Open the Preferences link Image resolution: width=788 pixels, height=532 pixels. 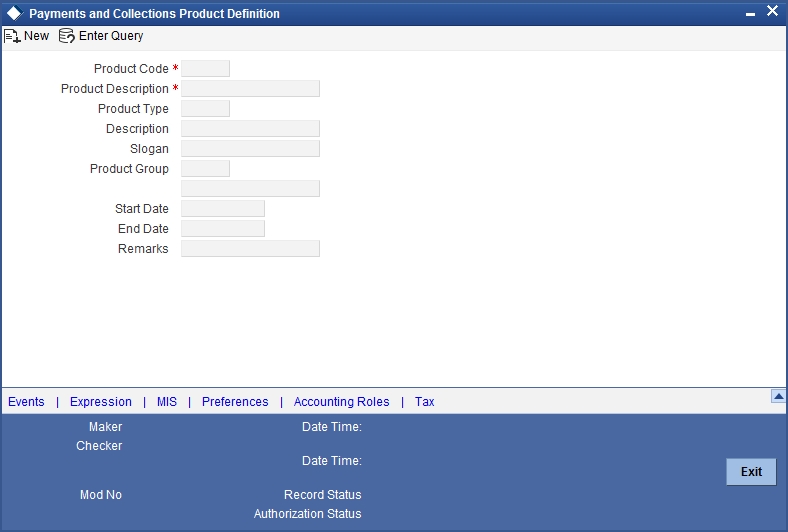point(235,402)
